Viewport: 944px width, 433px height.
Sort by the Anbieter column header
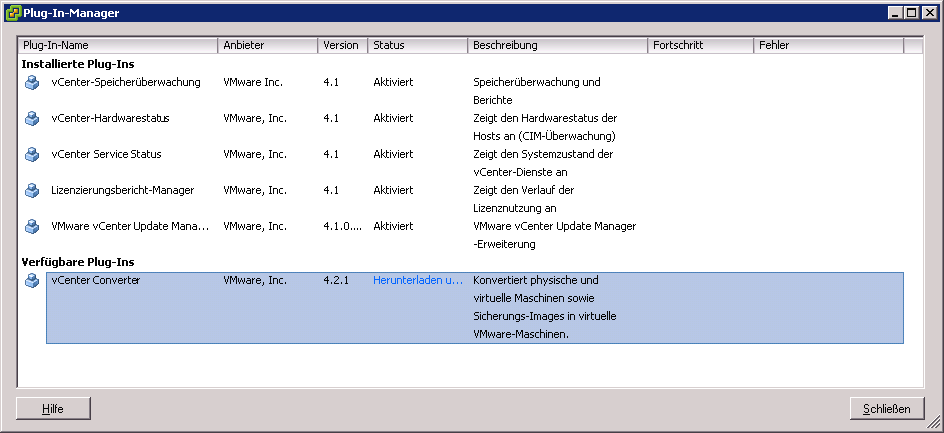[x=267, y=46]
